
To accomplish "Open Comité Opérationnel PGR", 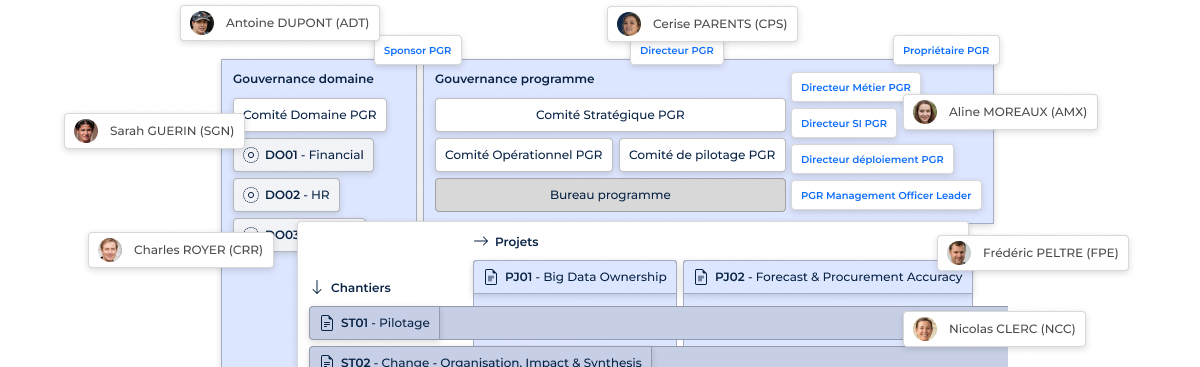I will [x=523, y=155].
